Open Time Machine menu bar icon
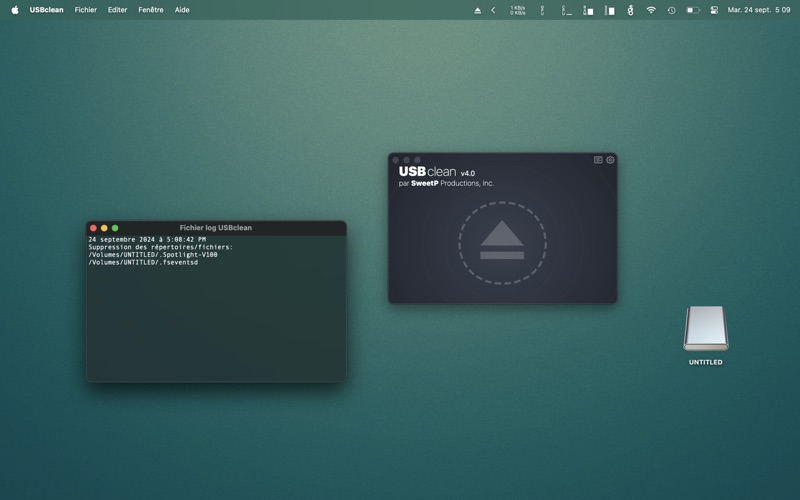 [x=671, y=10]
